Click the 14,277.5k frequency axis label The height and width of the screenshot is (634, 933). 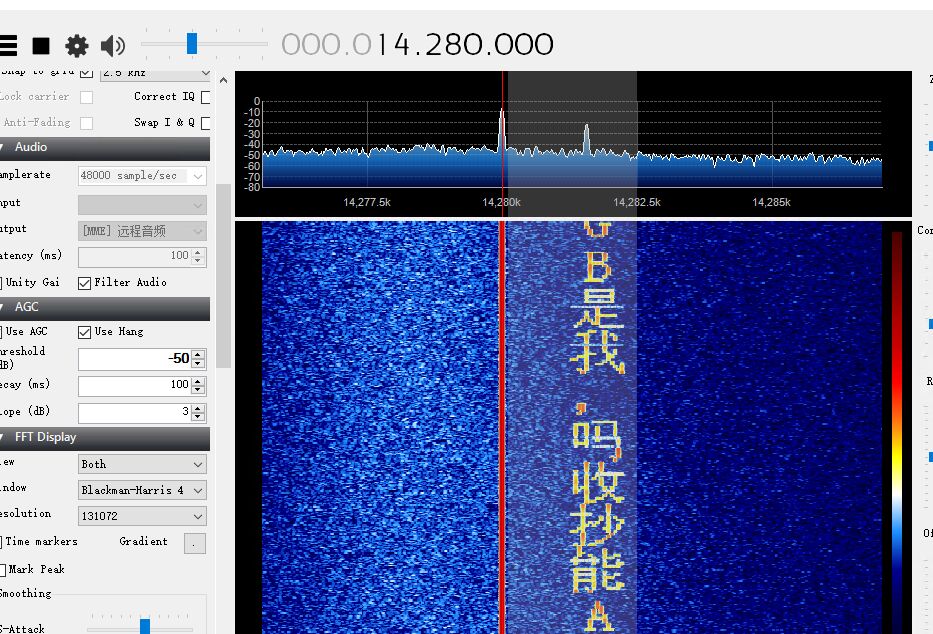[x=367, y=202]
